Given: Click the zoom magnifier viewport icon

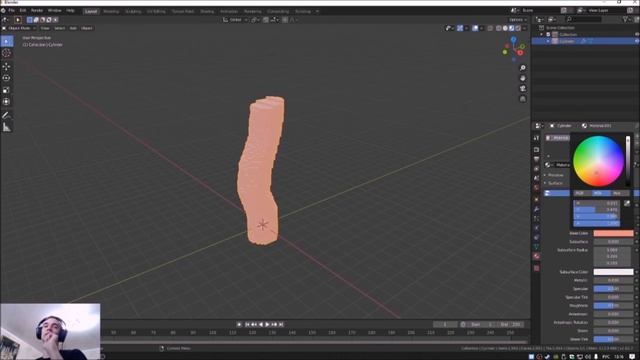Looking at the screenshot, I should coord(522,68).
